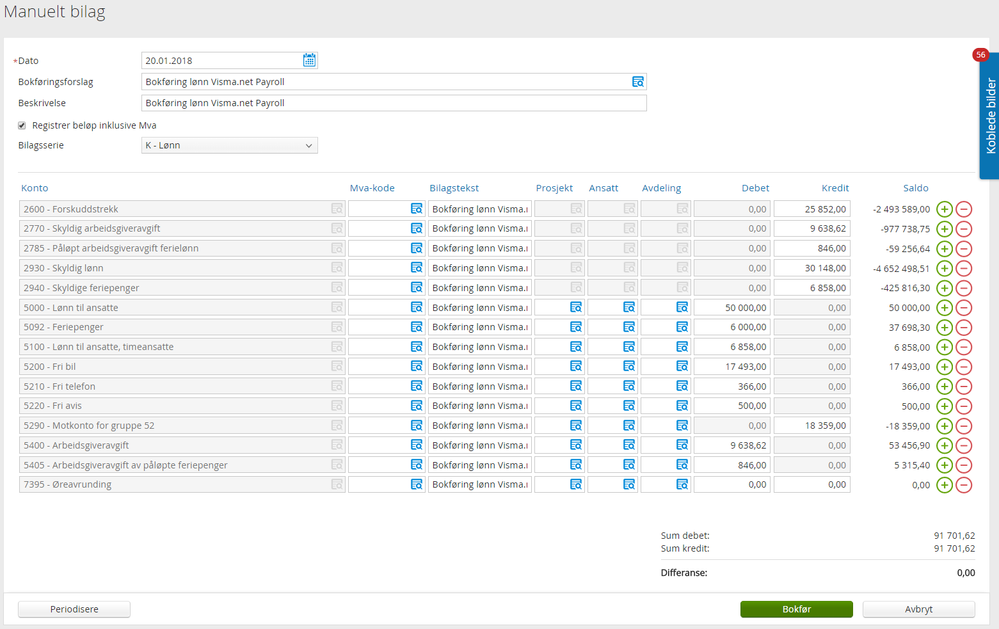Click the Bokfør button
The height and width of the screenshot is (629, 999).
pyautogui.click(x=796, y=609)
